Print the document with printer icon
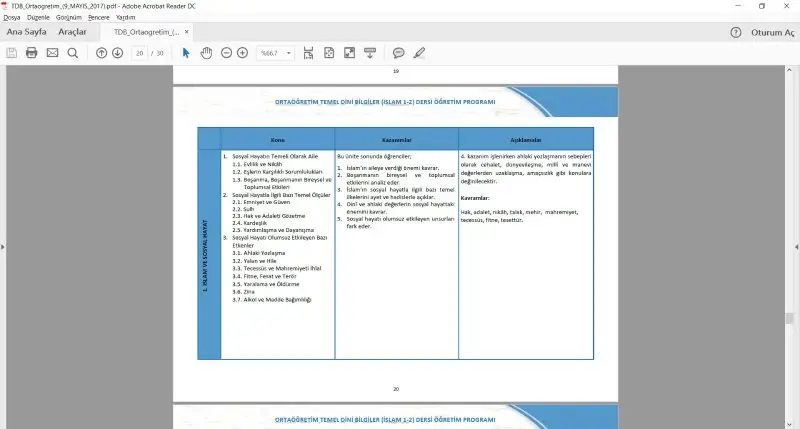 point(32,53)
